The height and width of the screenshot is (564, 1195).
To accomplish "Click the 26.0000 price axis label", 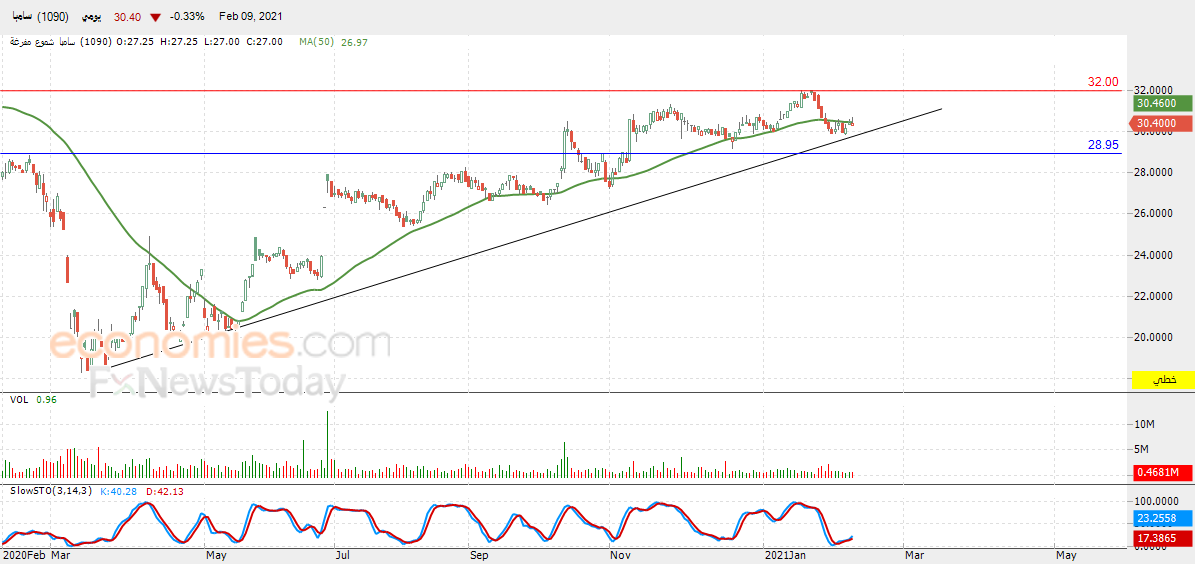I will [x=1156, y=213].
